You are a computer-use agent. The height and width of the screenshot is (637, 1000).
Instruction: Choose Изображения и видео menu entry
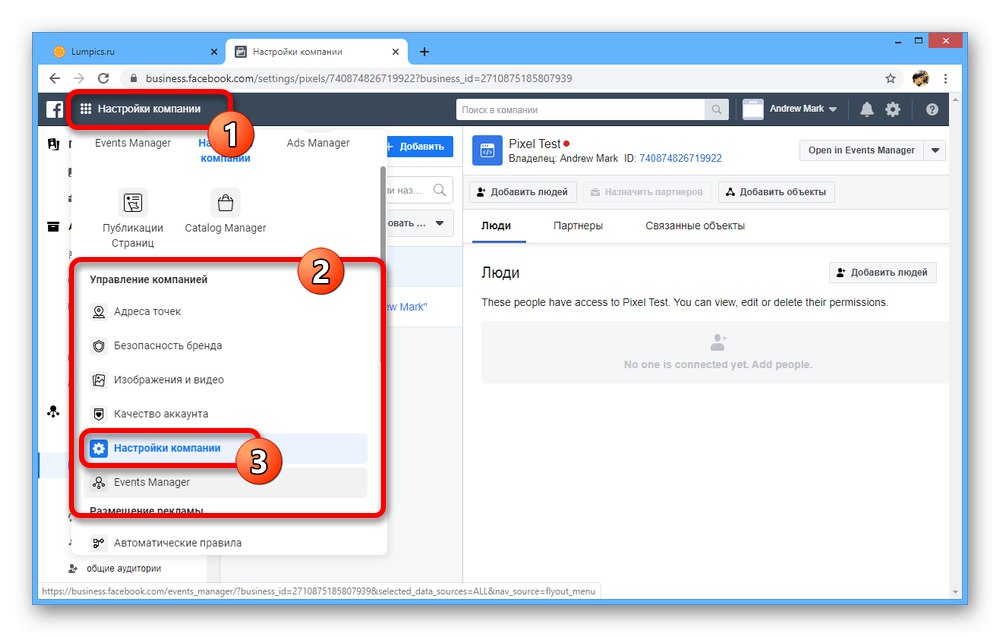(225, 380)
